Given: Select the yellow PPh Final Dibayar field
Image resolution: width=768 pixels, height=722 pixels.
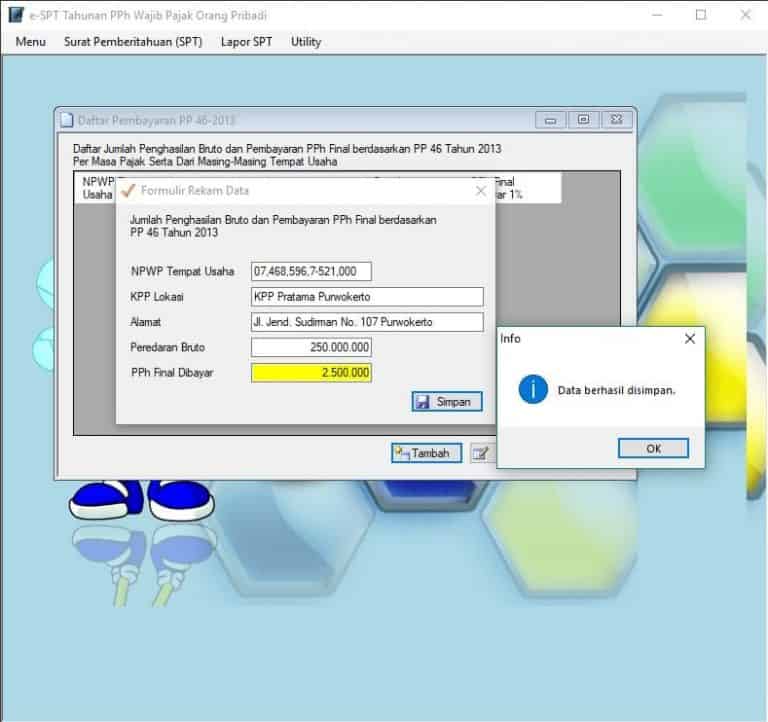Looking at the screenshot, I should coord(311,373).
